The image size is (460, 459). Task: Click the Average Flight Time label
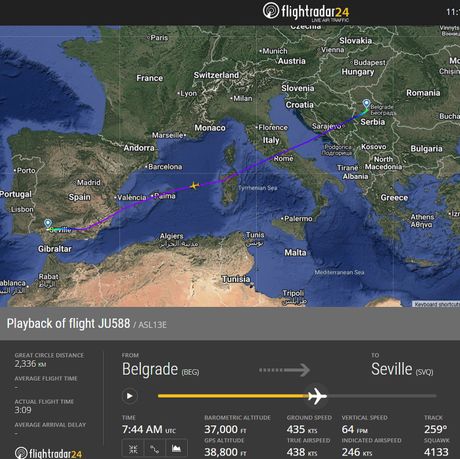(x=46, y=379)
